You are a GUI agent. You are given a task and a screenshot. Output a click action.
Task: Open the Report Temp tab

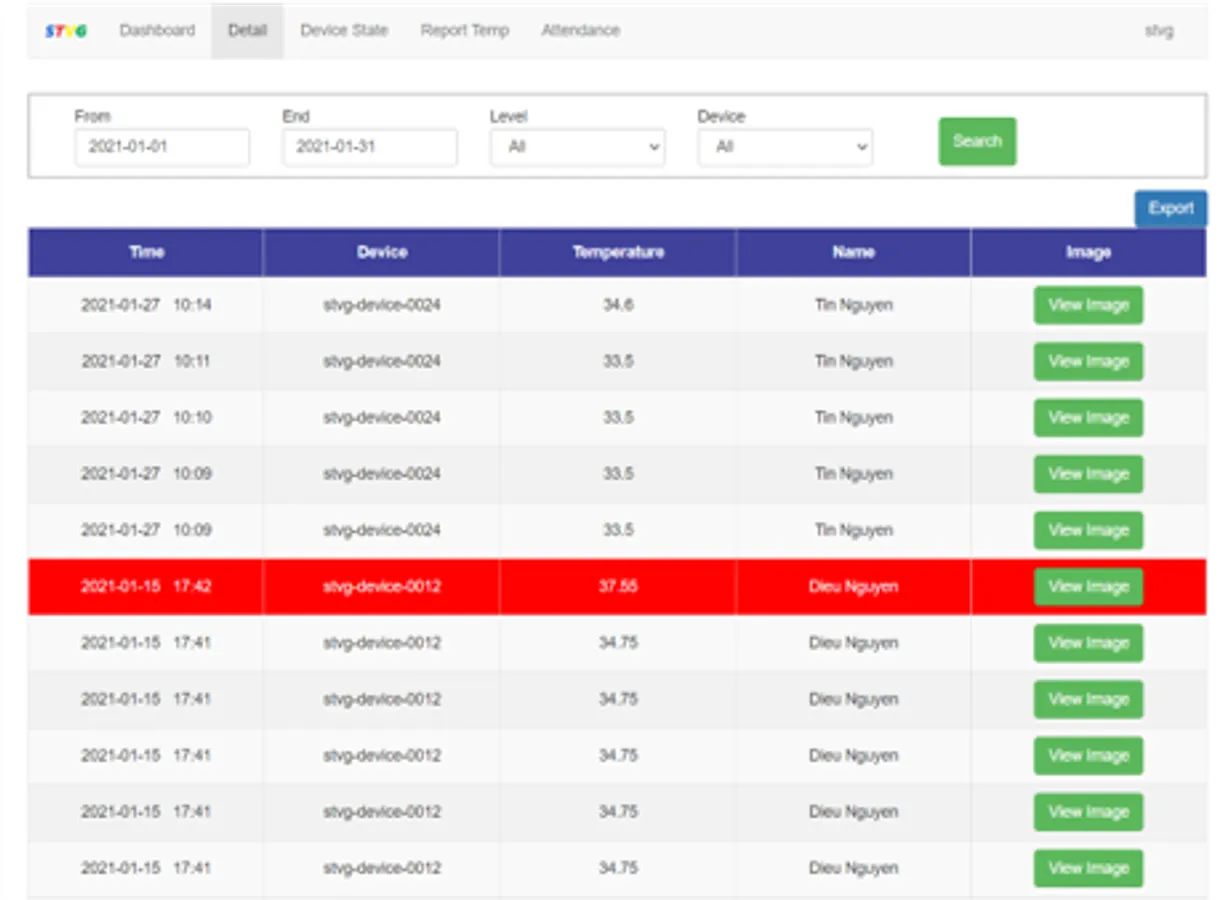pos(464,31)
